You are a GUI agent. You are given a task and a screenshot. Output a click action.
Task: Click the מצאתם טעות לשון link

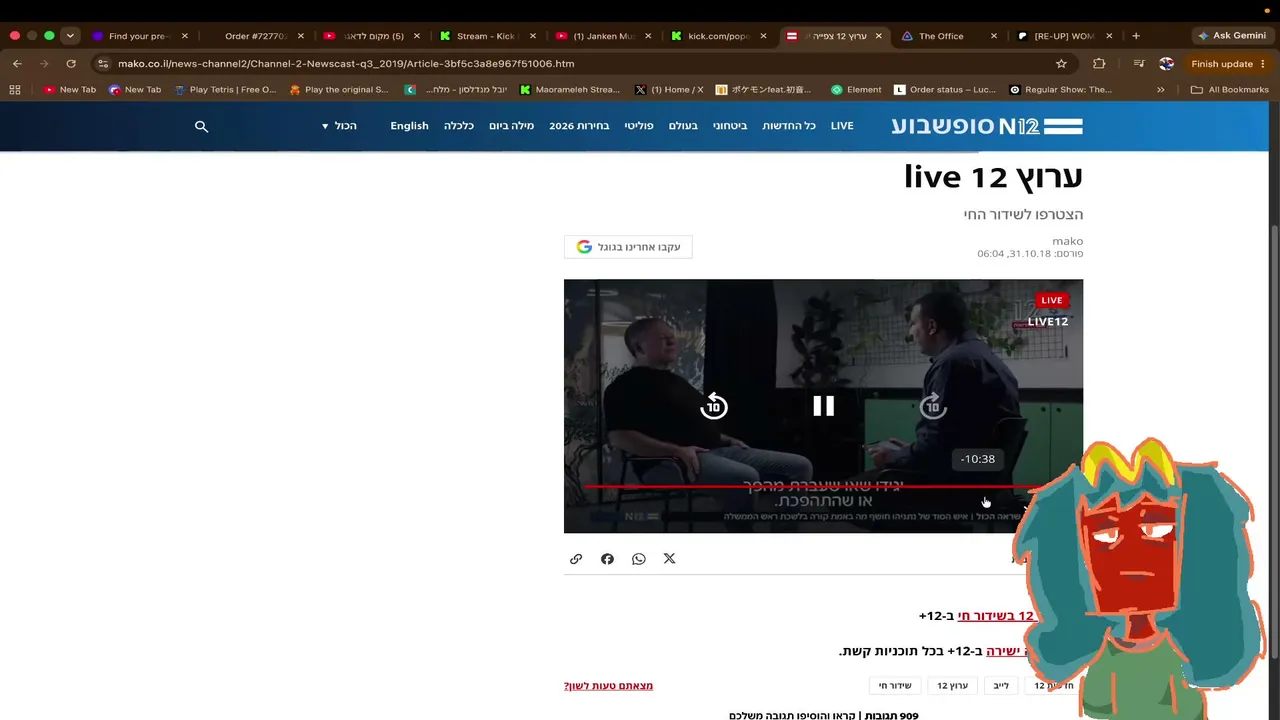pyautogui.click(x=608, y=686)
